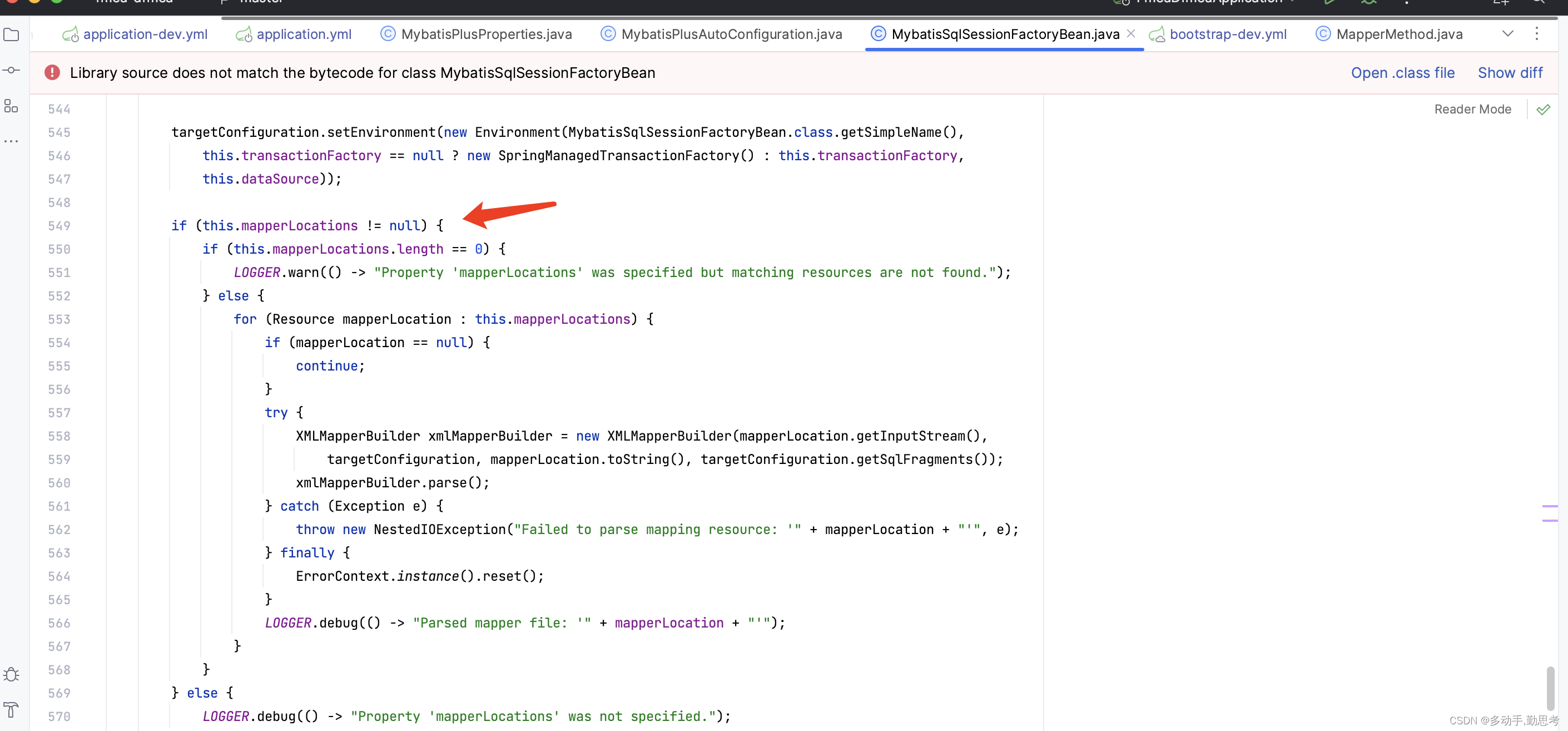Open the Commit tool window icon
Viewport: 1568px width, 731px height.
11,71
